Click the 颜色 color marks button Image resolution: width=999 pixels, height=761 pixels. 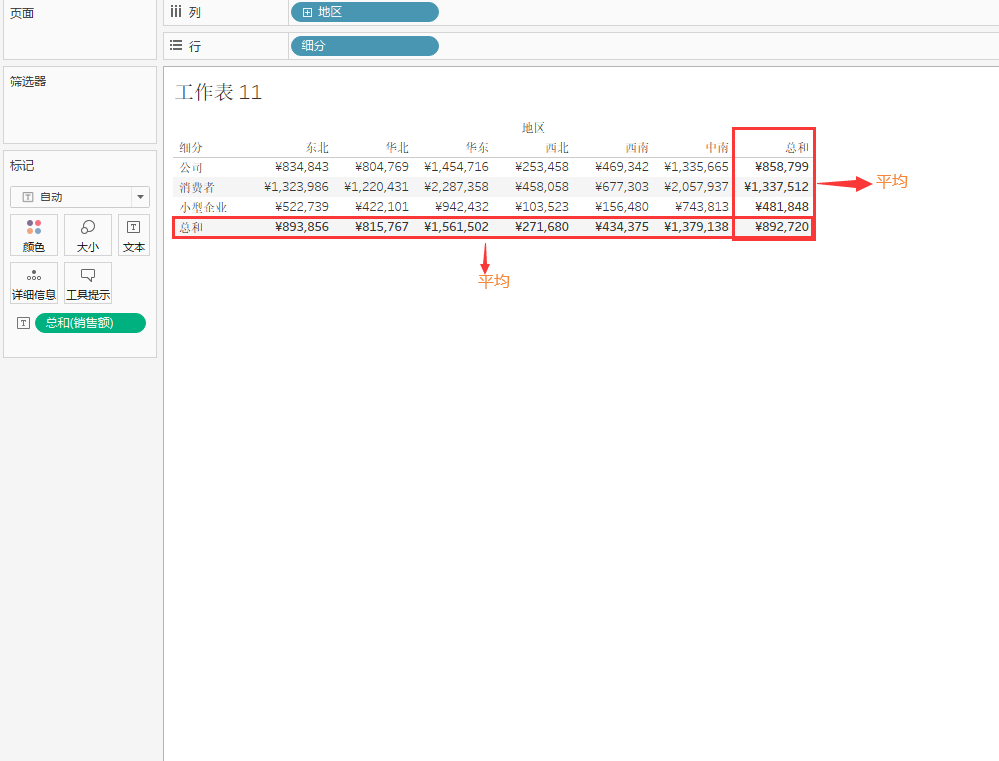coord(34,235)
